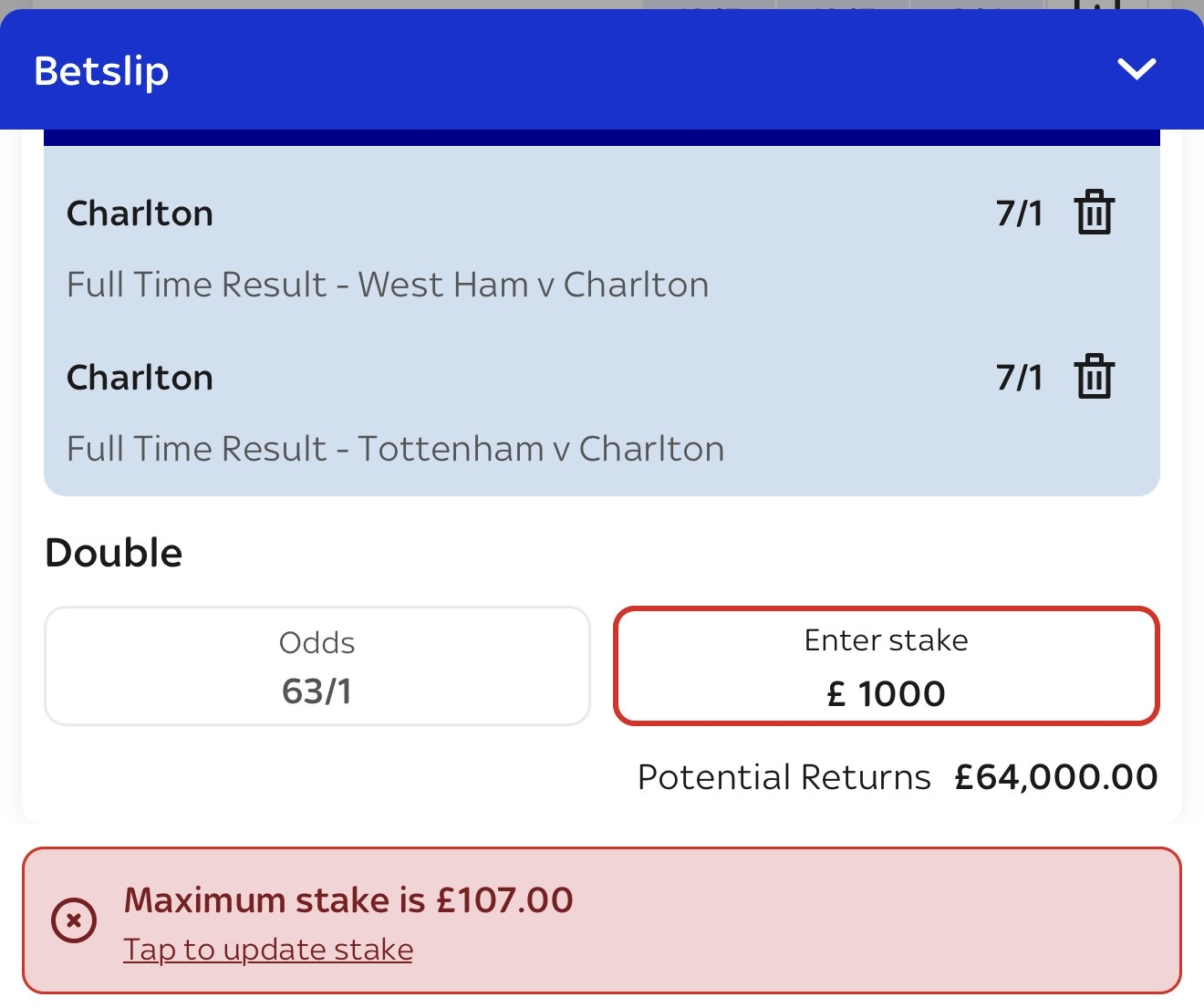1204x1008 pixels.
Task: Click the Potential Returns label
Action: coord(784,777)
